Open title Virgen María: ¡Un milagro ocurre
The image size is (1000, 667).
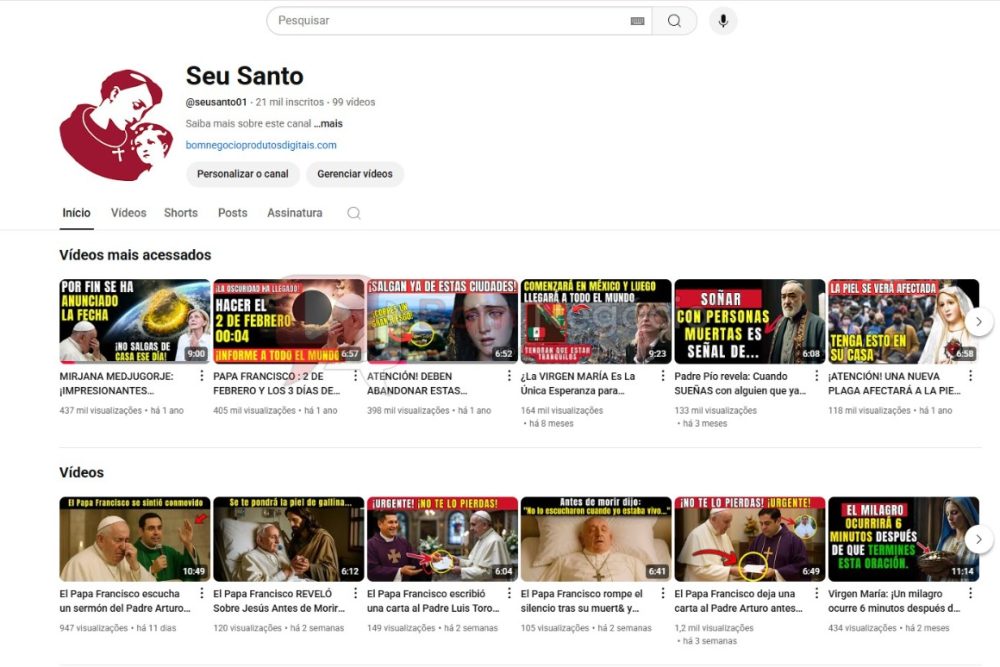tap(893, 601)
